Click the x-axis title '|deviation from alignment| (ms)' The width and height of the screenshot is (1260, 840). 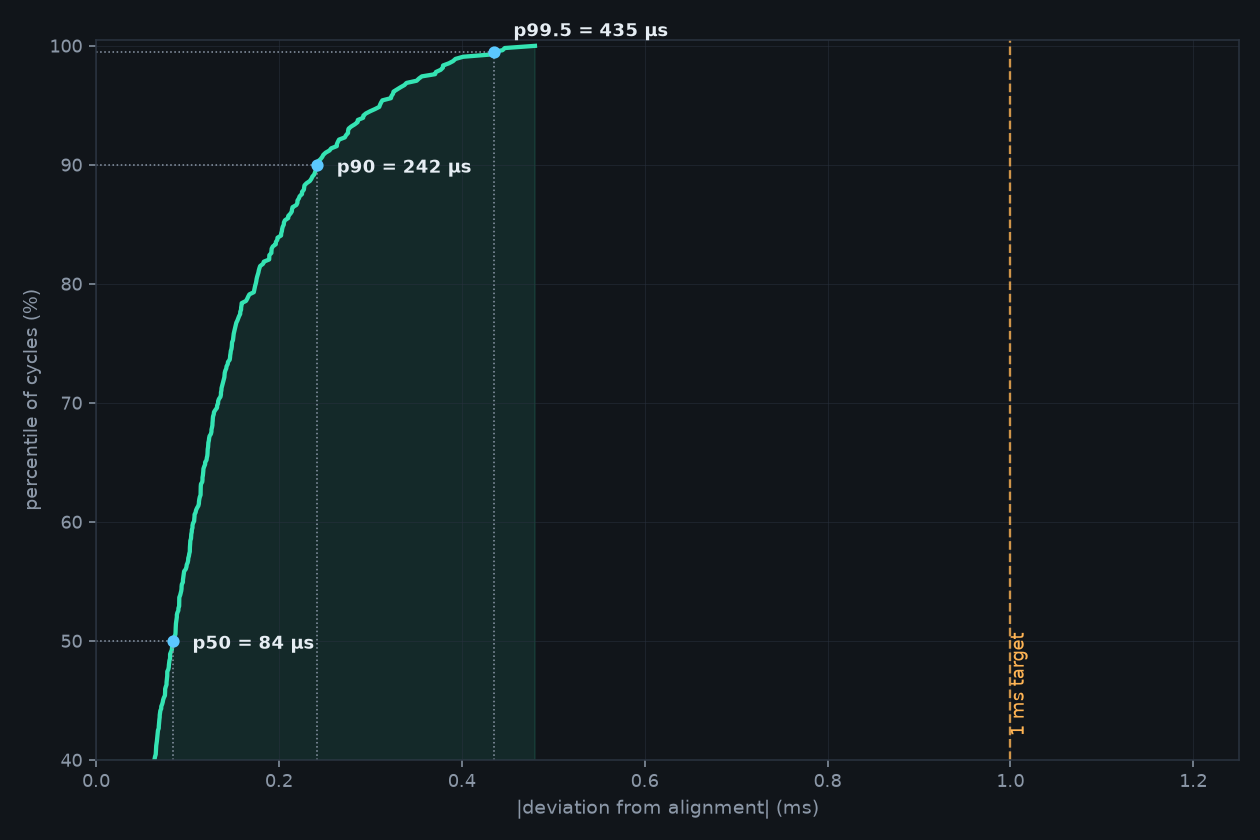(x=668, y=808)
